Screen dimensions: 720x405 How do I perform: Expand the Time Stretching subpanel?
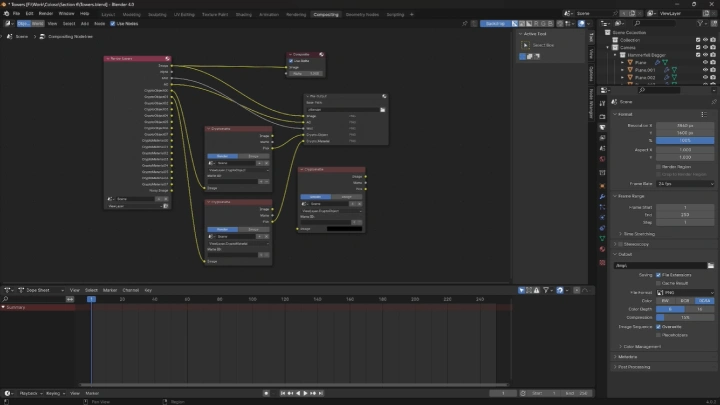coord(621,234)
